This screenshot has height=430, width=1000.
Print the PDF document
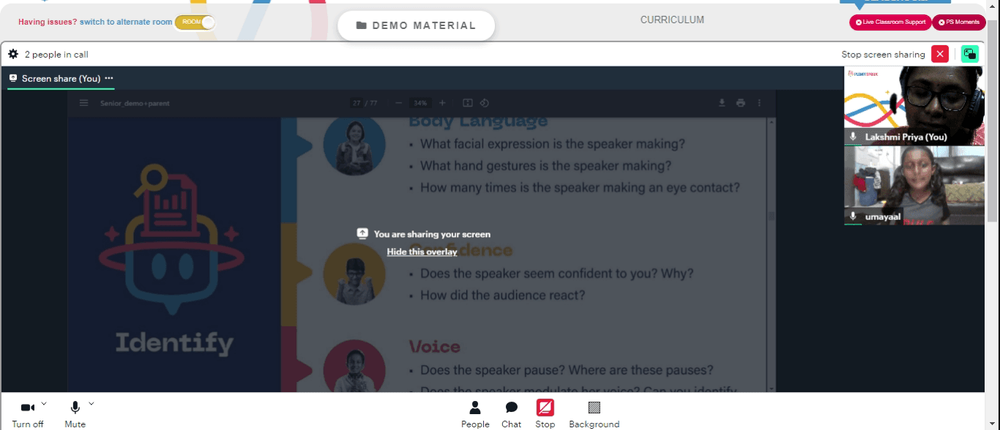(740, 103)
